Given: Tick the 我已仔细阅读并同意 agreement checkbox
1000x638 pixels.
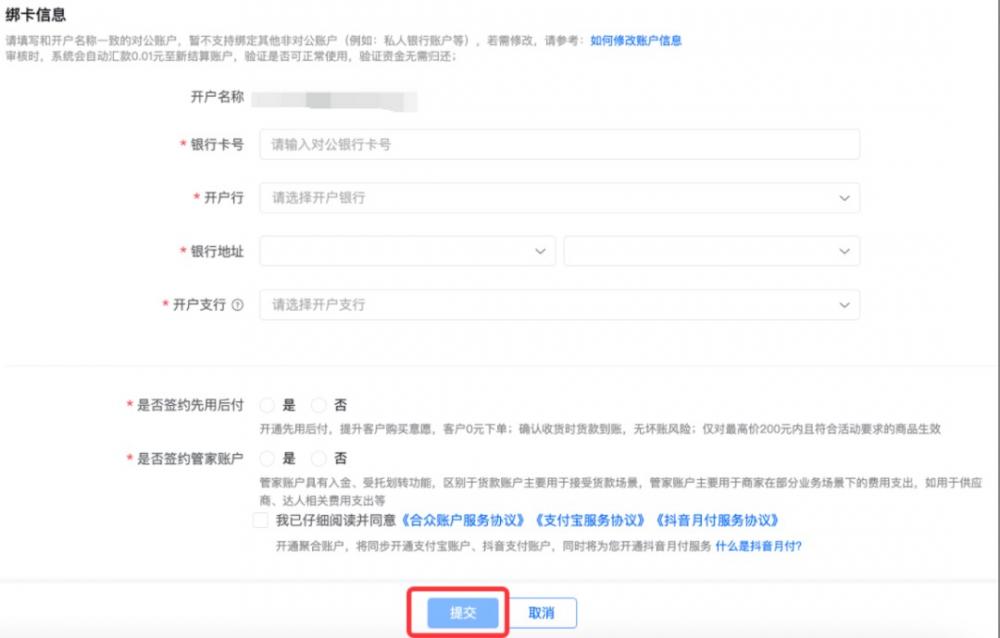Looking at the screenshot, I should tap(261, 520).
